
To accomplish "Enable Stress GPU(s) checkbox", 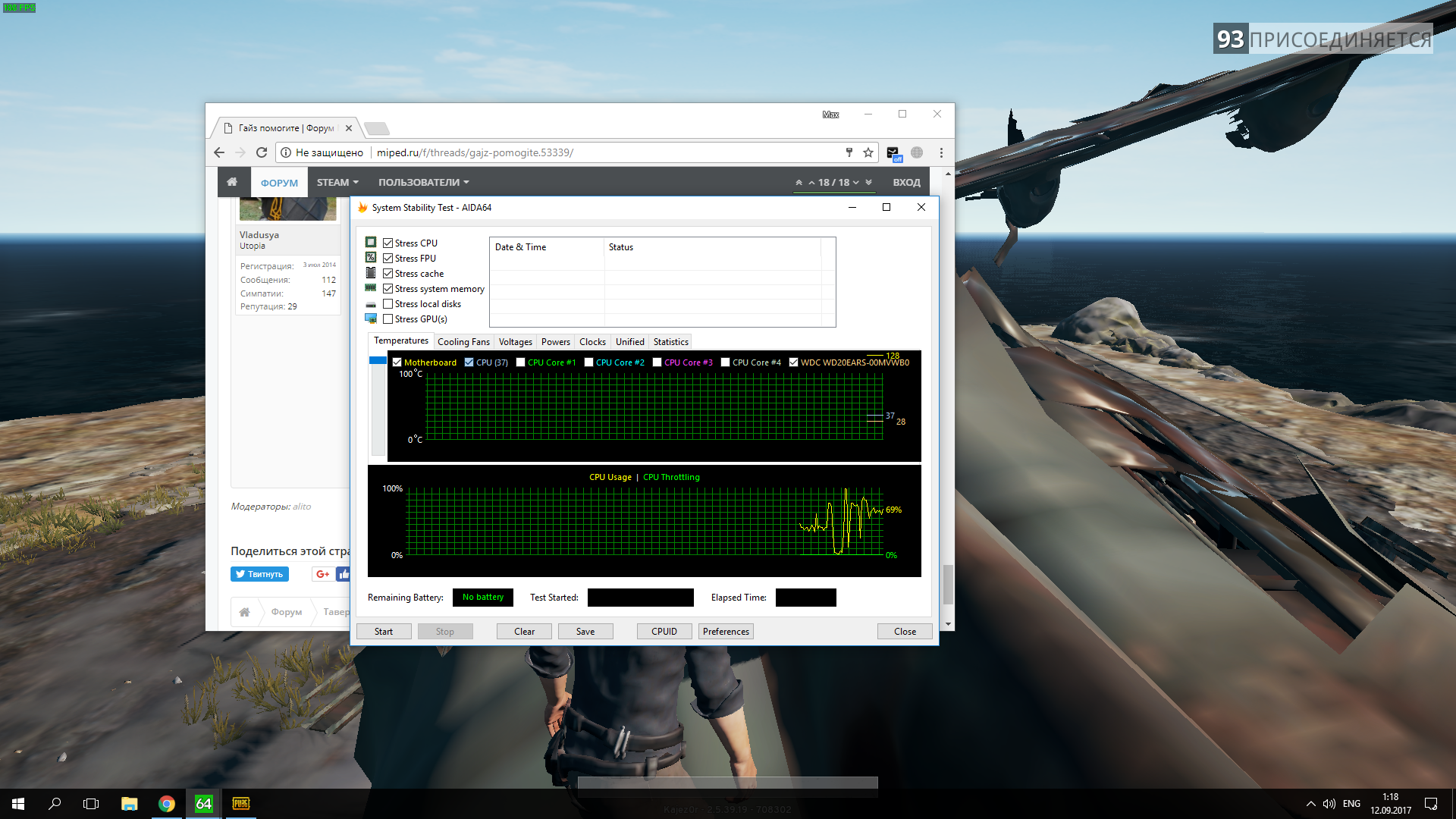I will click(x=388, y=319).
